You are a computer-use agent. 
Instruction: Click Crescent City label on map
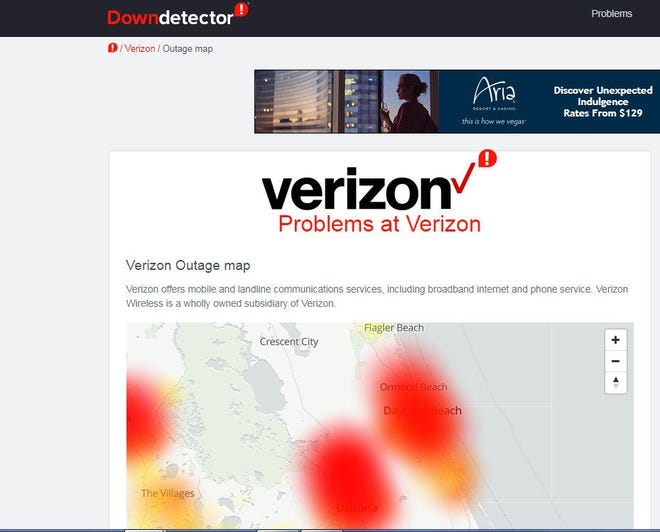click(289, 342)
